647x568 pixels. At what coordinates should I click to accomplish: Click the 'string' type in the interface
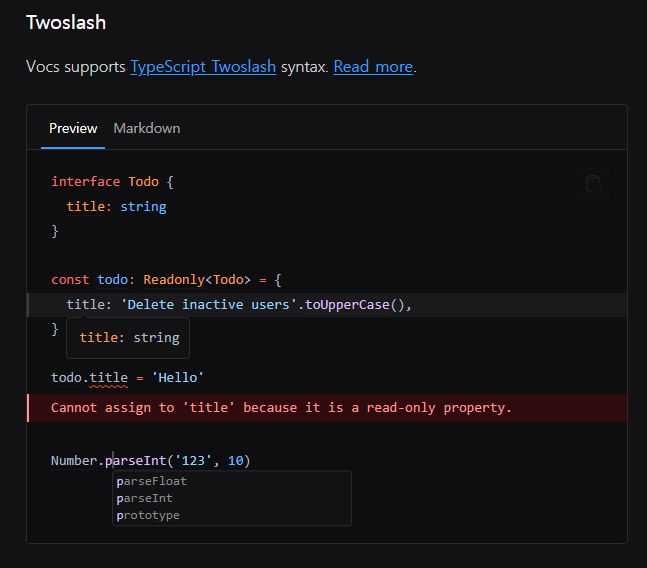tap(143, 206)
